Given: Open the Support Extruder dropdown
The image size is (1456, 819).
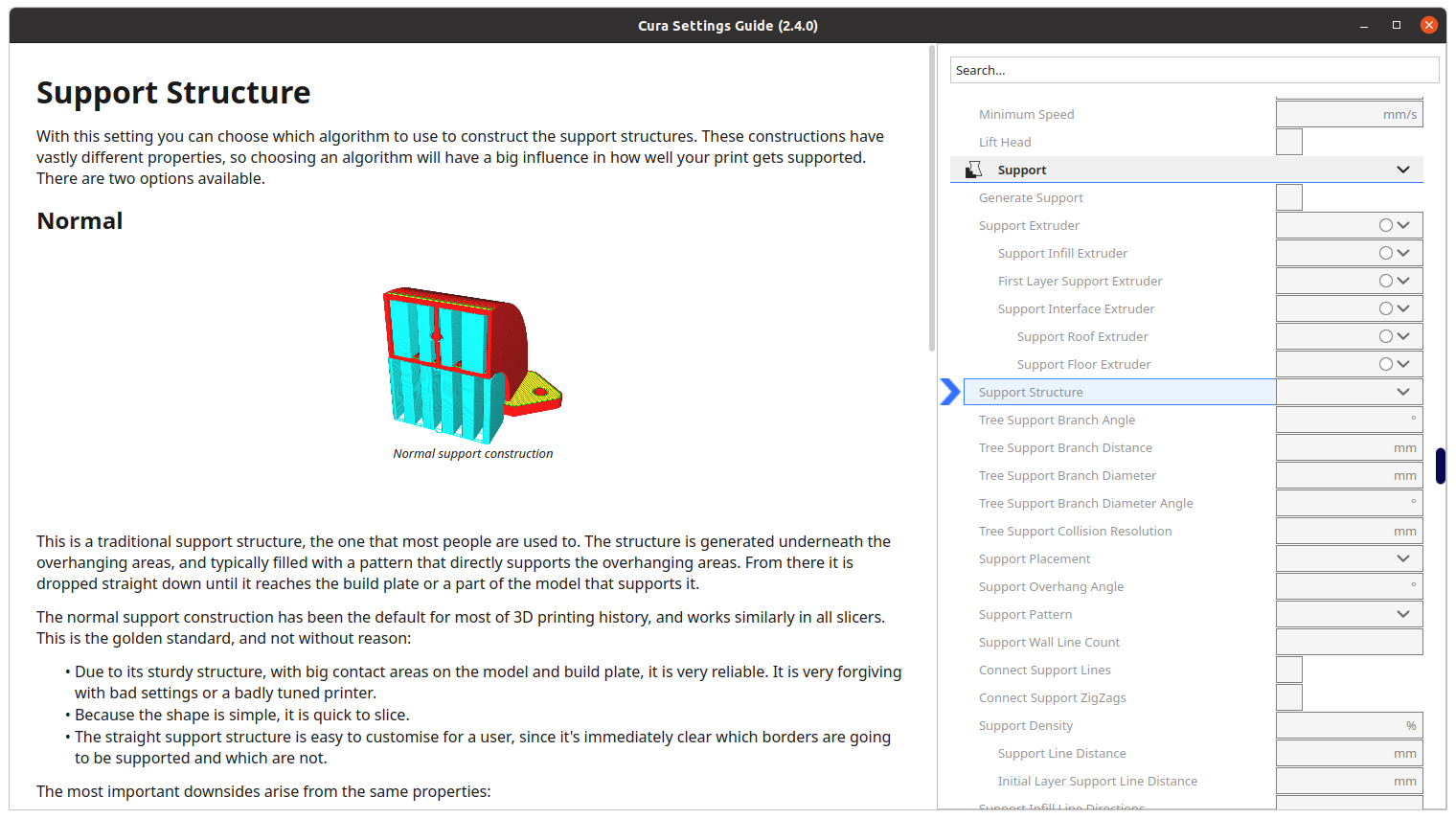Looking at the screenshot, I should pos(1349,225).
